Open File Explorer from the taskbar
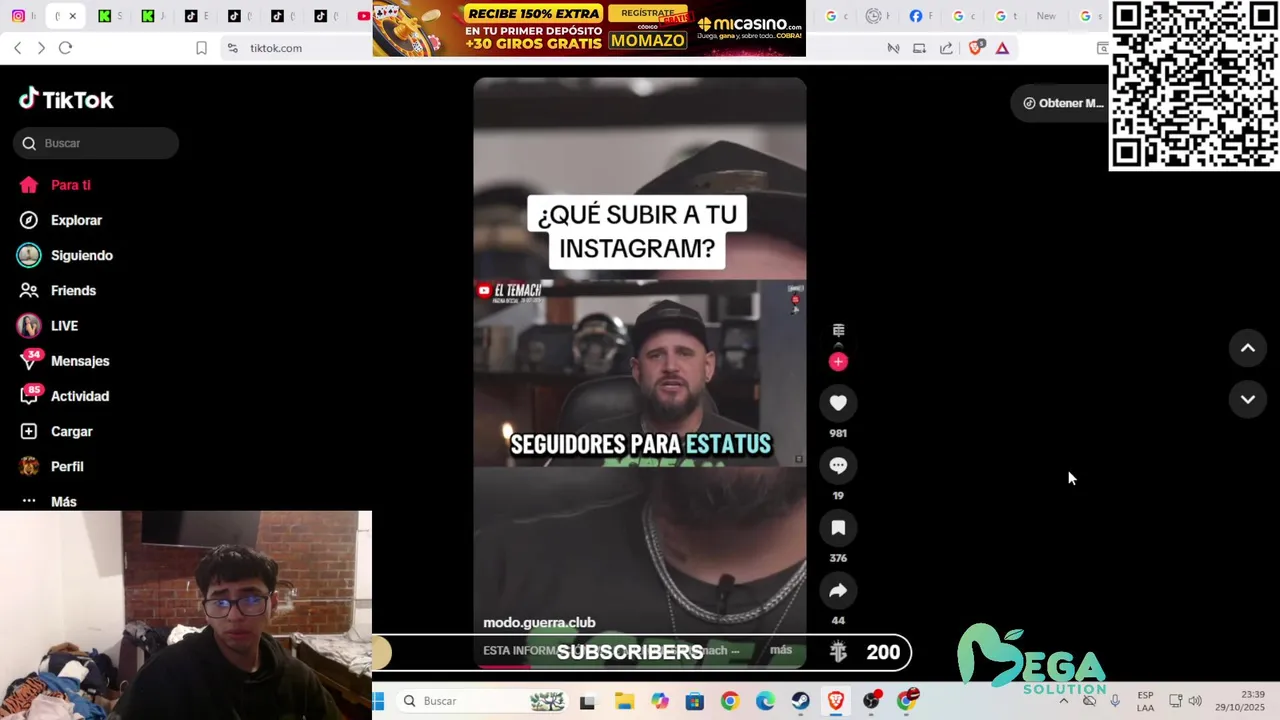The image size is (1280, 720). [624, 701]
